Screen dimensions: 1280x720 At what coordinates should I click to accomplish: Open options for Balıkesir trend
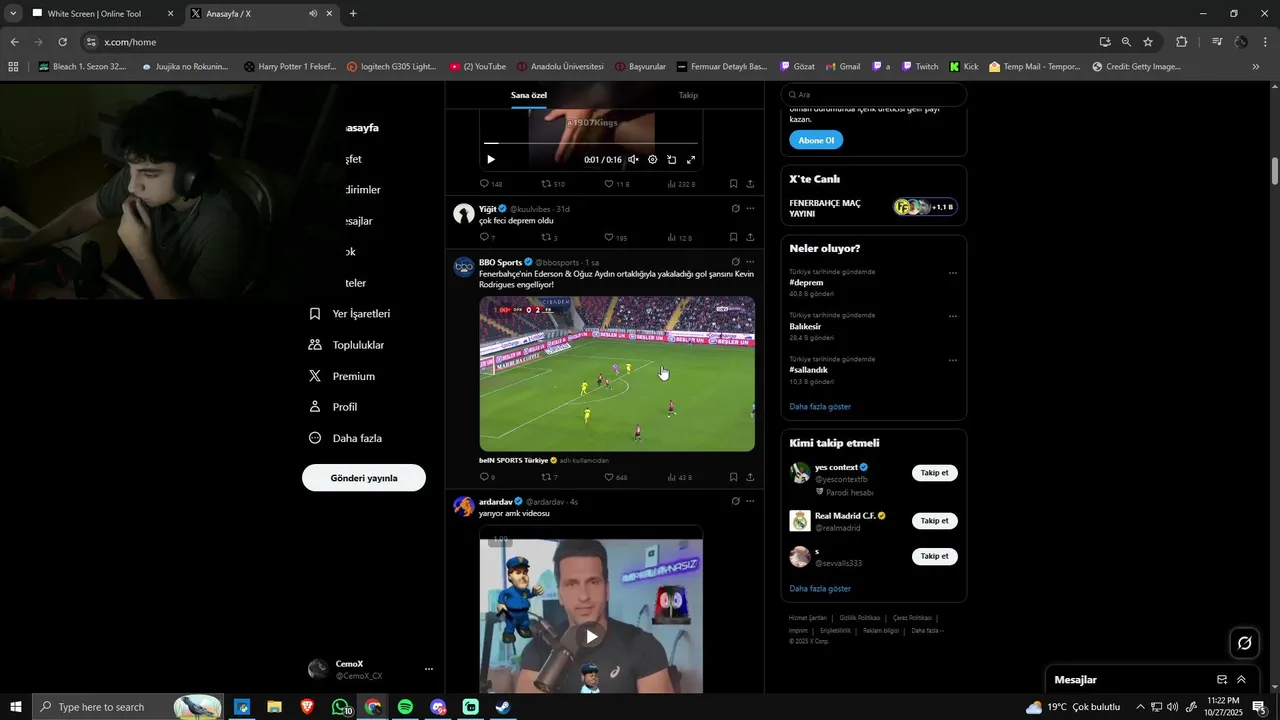[x=952, y=316]
